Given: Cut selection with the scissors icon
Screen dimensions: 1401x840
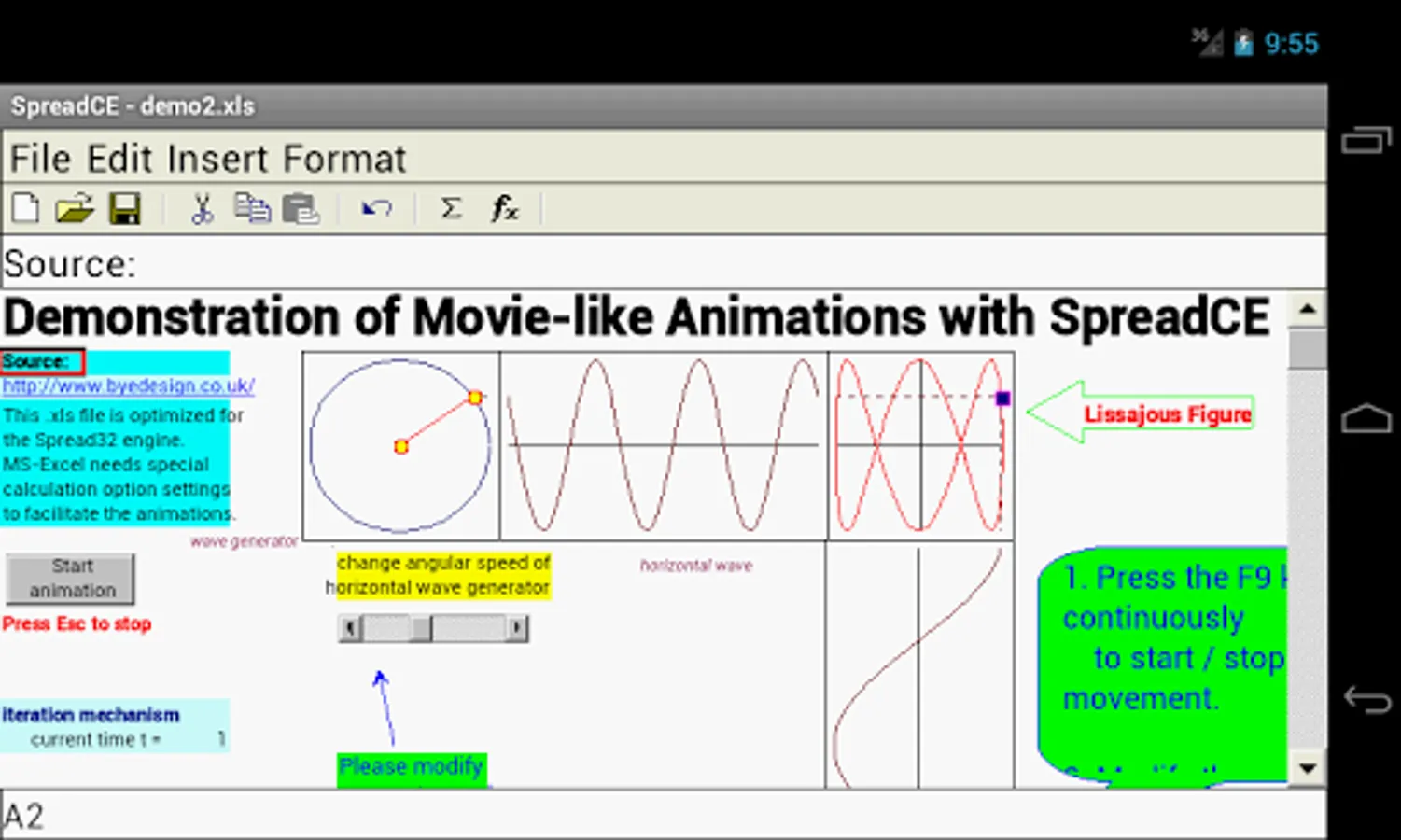Looking at the screenshot, I should tap(202, 208).
